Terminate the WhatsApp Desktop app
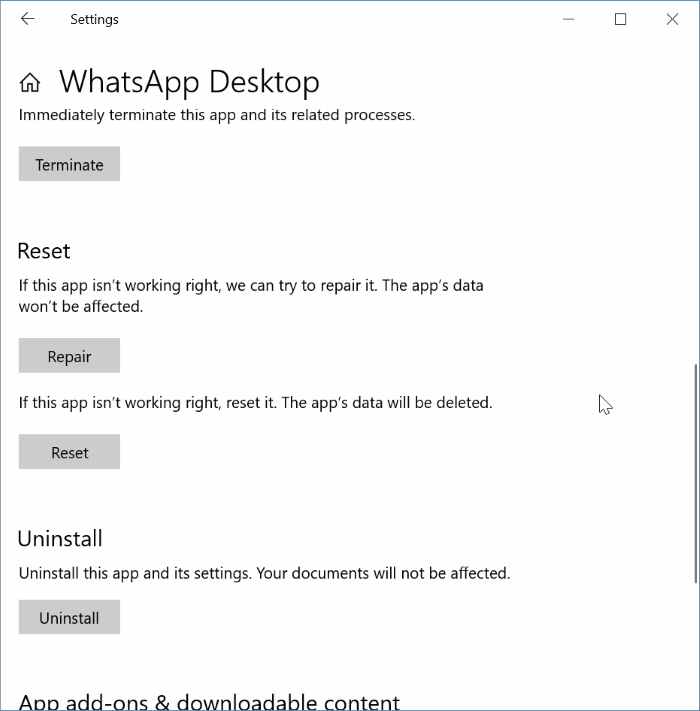The image size is (700, 711). point(69,164)
